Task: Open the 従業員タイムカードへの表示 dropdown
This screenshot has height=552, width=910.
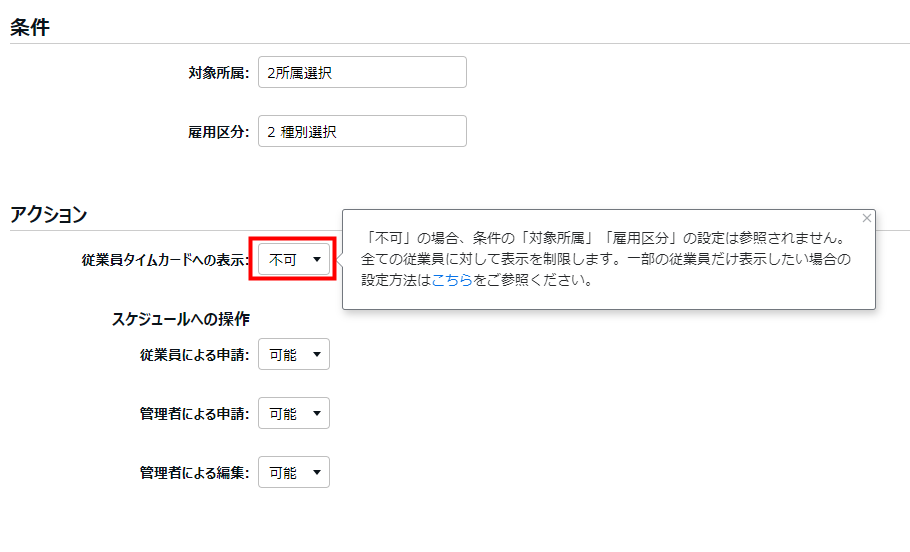Action: point(294,260)
